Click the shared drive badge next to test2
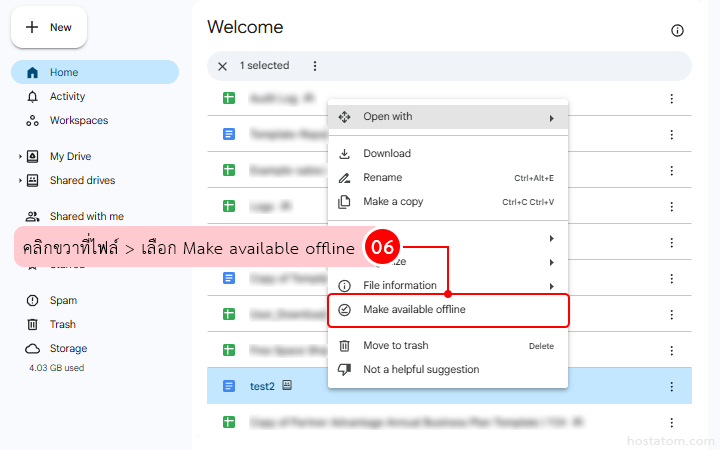Screen dimensions: 720x450 point(287,385)
